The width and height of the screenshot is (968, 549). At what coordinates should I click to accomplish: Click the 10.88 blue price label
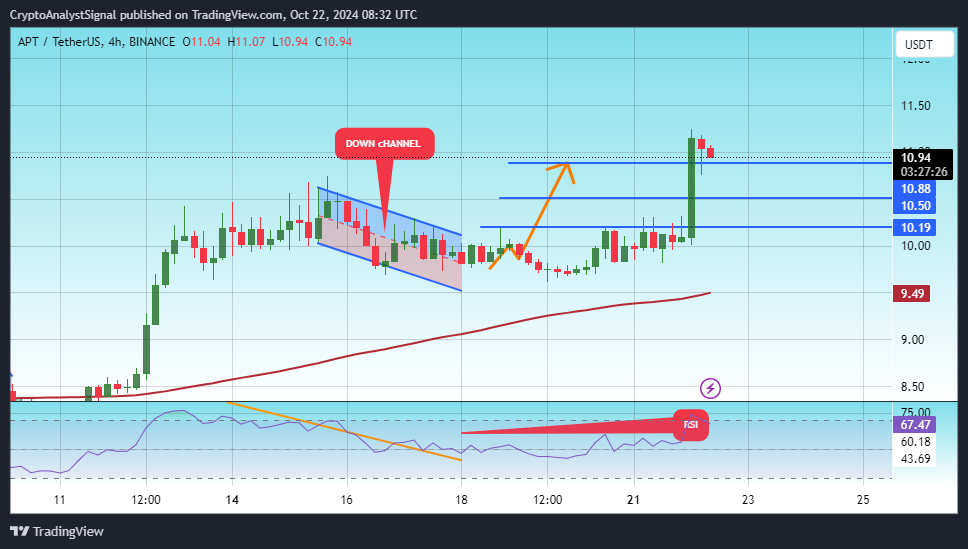point(916,189)
